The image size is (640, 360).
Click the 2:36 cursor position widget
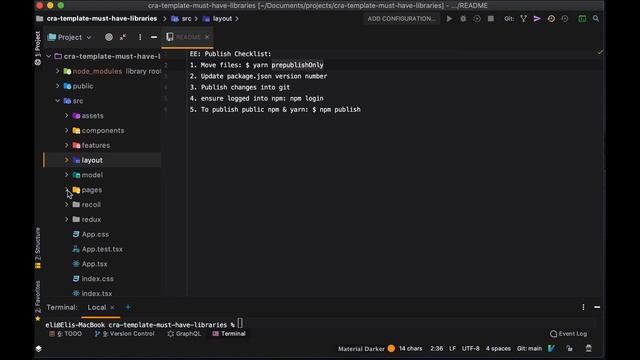(436, 348)
